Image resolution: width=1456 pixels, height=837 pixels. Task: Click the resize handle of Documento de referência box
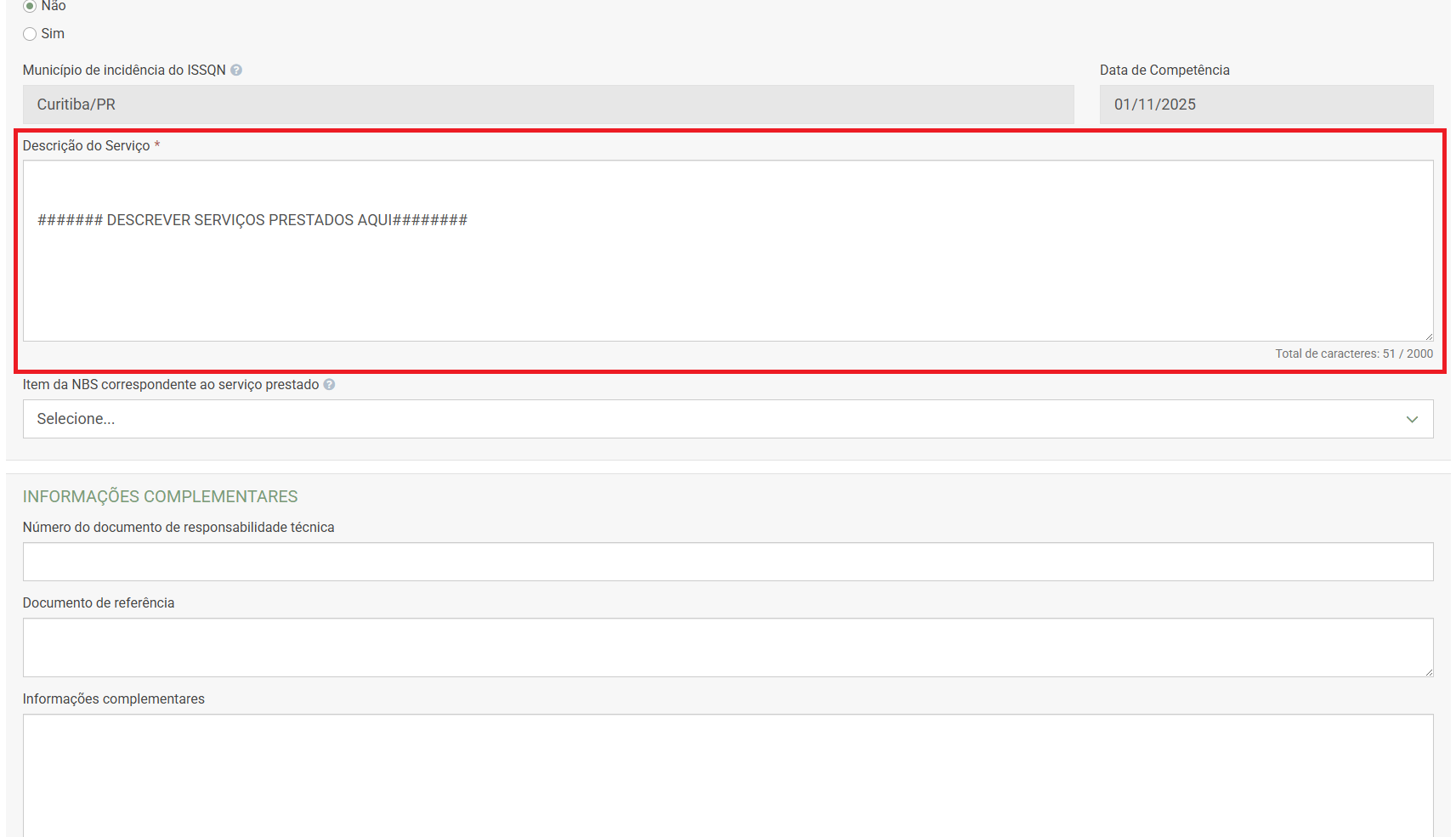[x=1429, y=672]
